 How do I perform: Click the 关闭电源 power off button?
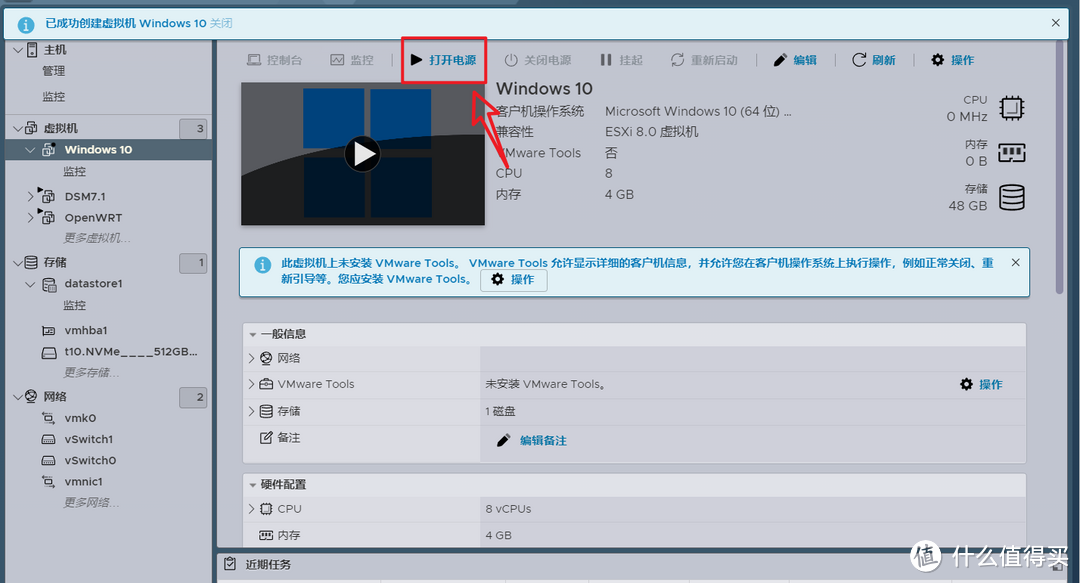[x=538, y=60]
